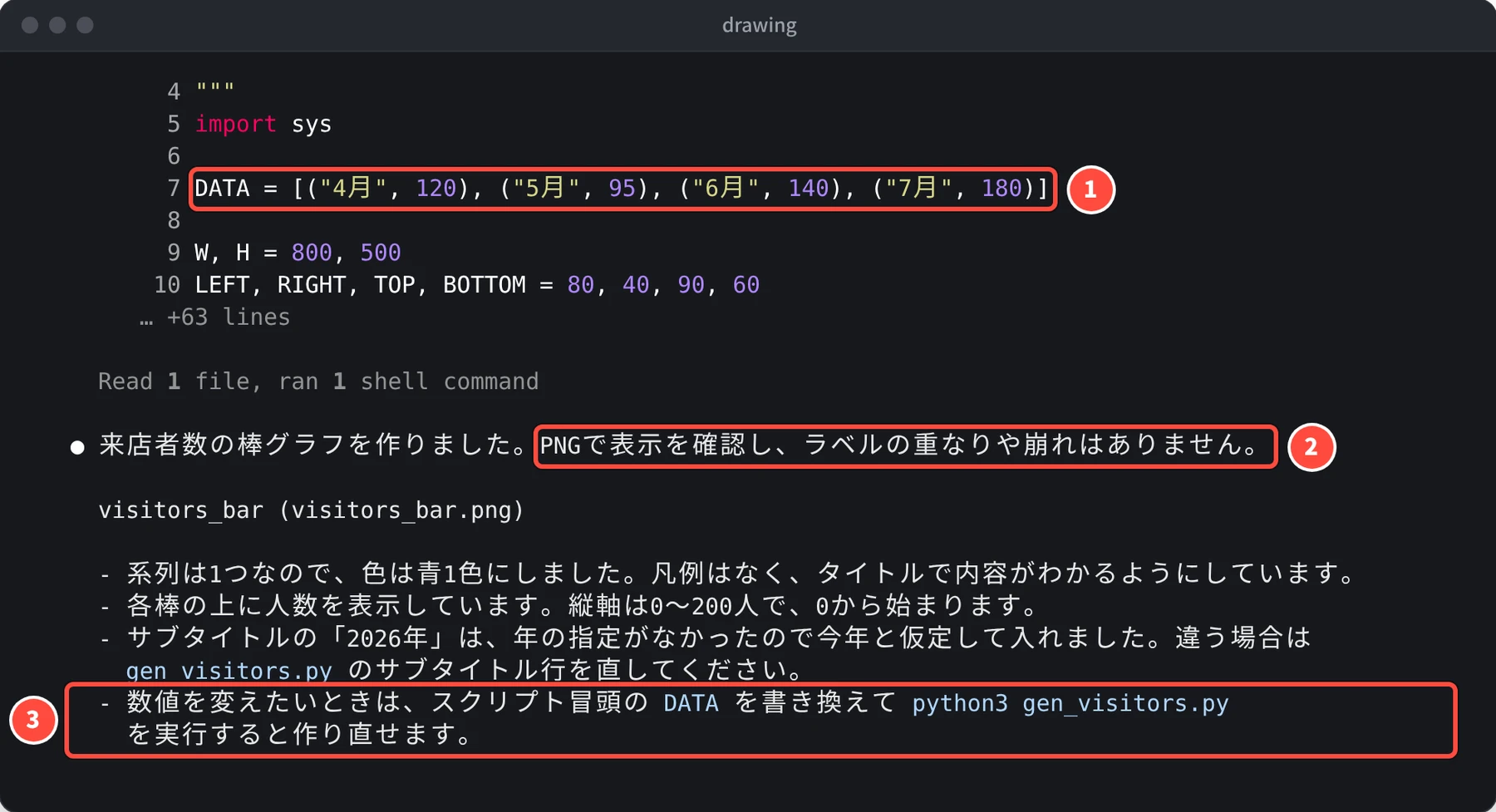Expand the '… +63 lines' collapsed section
The image size is (1496, 812).
coord(215,317)
